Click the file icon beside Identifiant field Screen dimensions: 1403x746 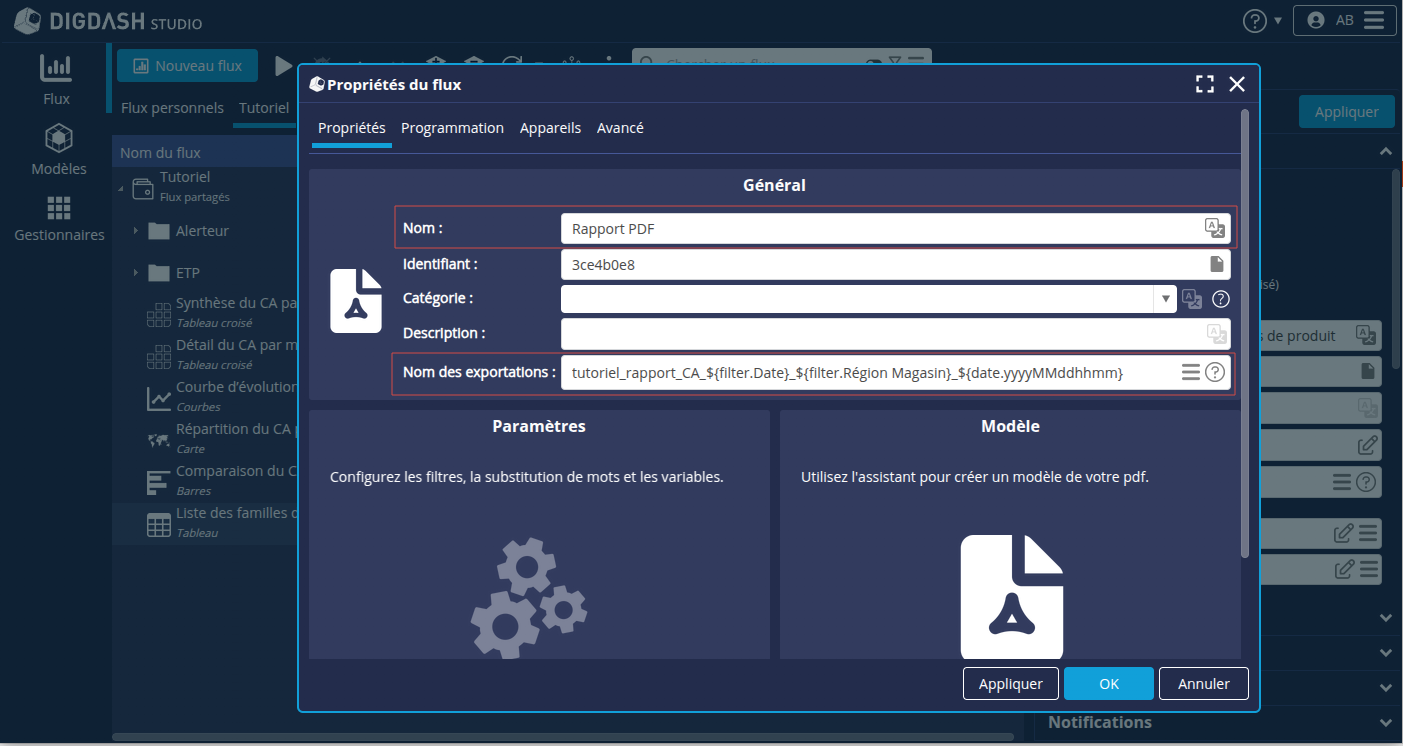coord(1216,265)
